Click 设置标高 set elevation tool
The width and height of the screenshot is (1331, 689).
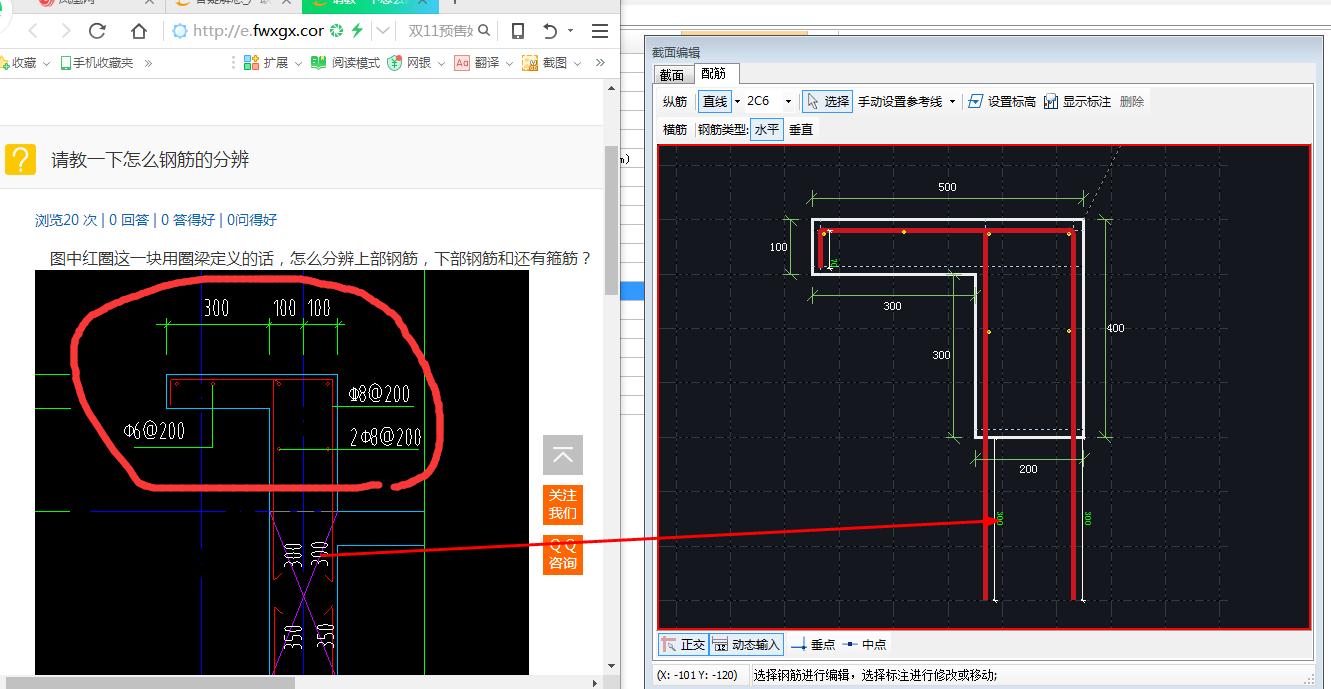[x=1002, y=101]
